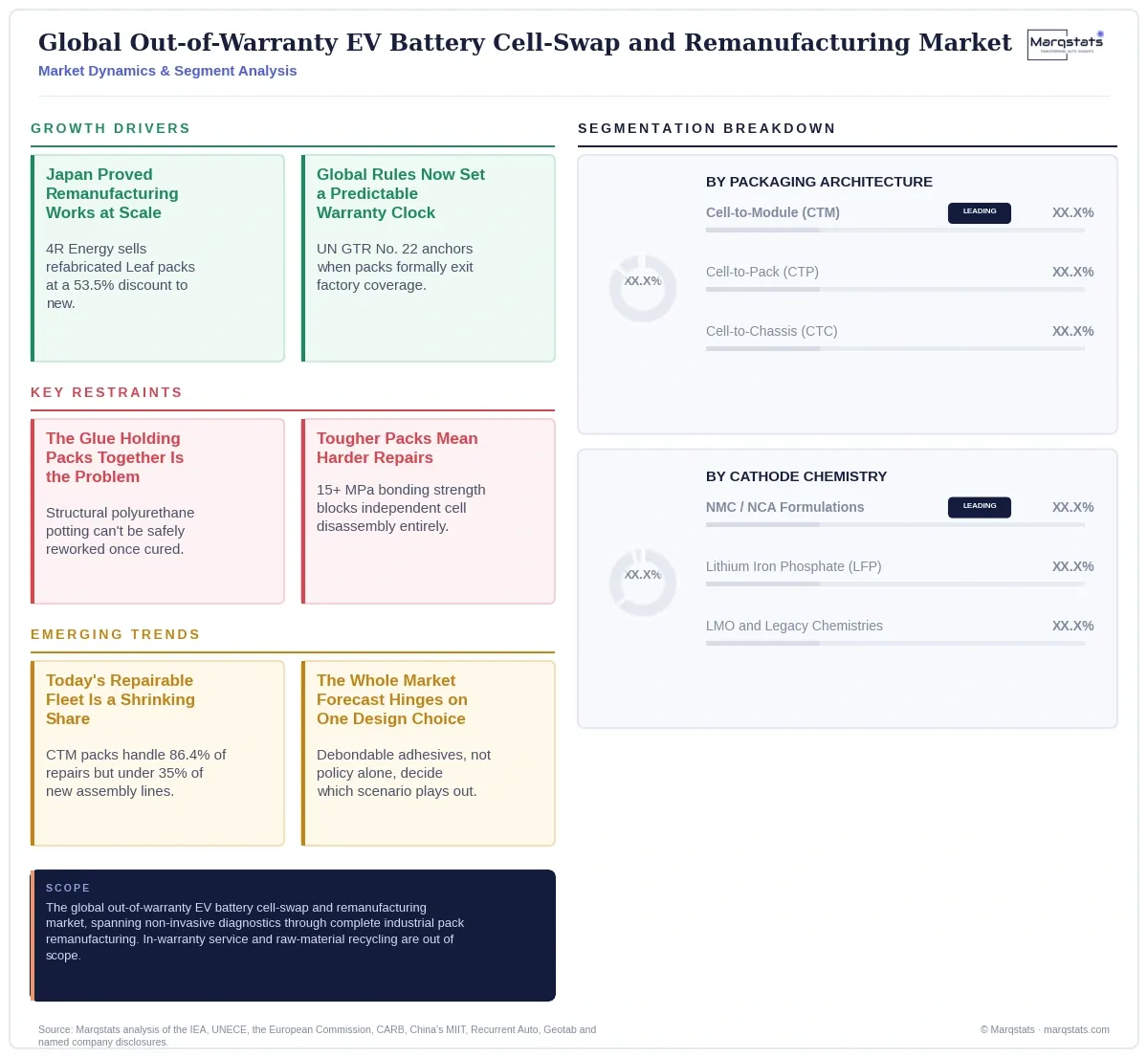
Task: Click the Lithium Iron Phosphate progress bar
Action: click(x=895, y=584)
